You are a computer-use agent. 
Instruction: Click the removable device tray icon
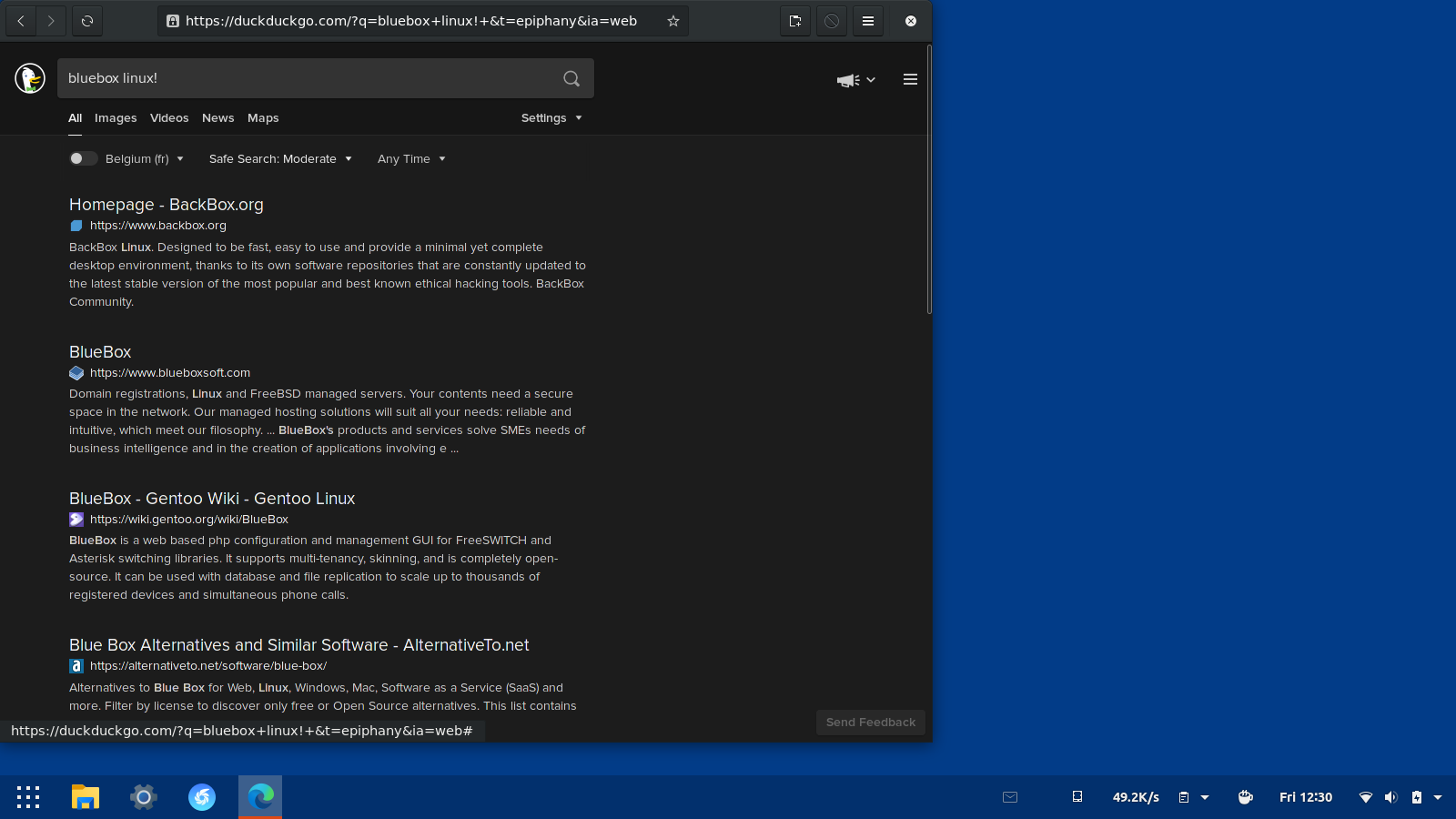(x=1077, y=797)
